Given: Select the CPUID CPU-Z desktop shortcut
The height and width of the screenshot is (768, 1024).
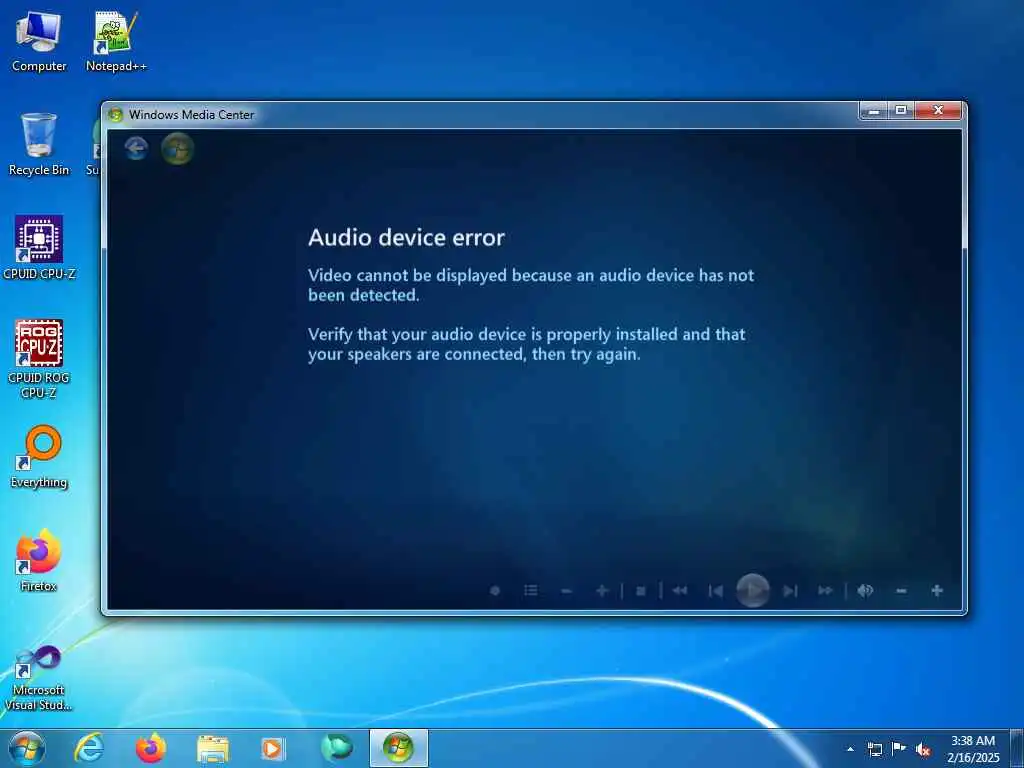Looking at the screenshot, I should pyautogui.click(x=39, y=248).
